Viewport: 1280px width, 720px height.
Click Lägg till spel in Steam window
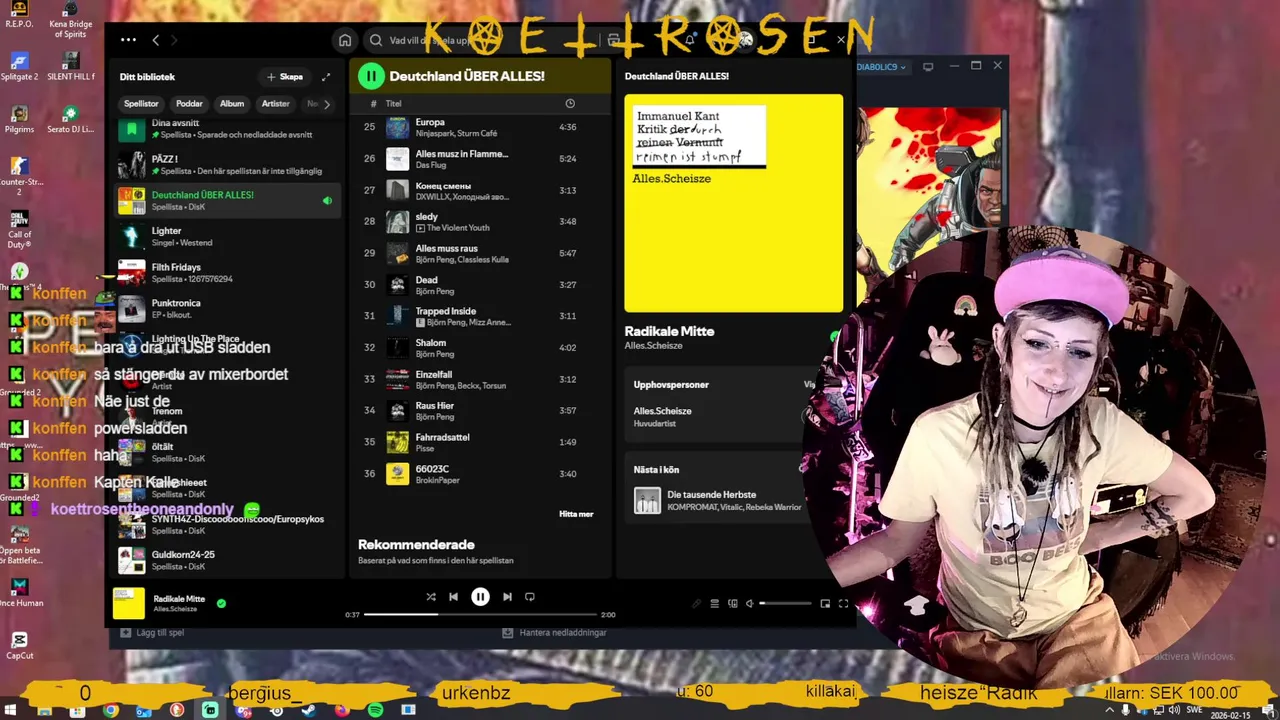(x=152, y=633)
